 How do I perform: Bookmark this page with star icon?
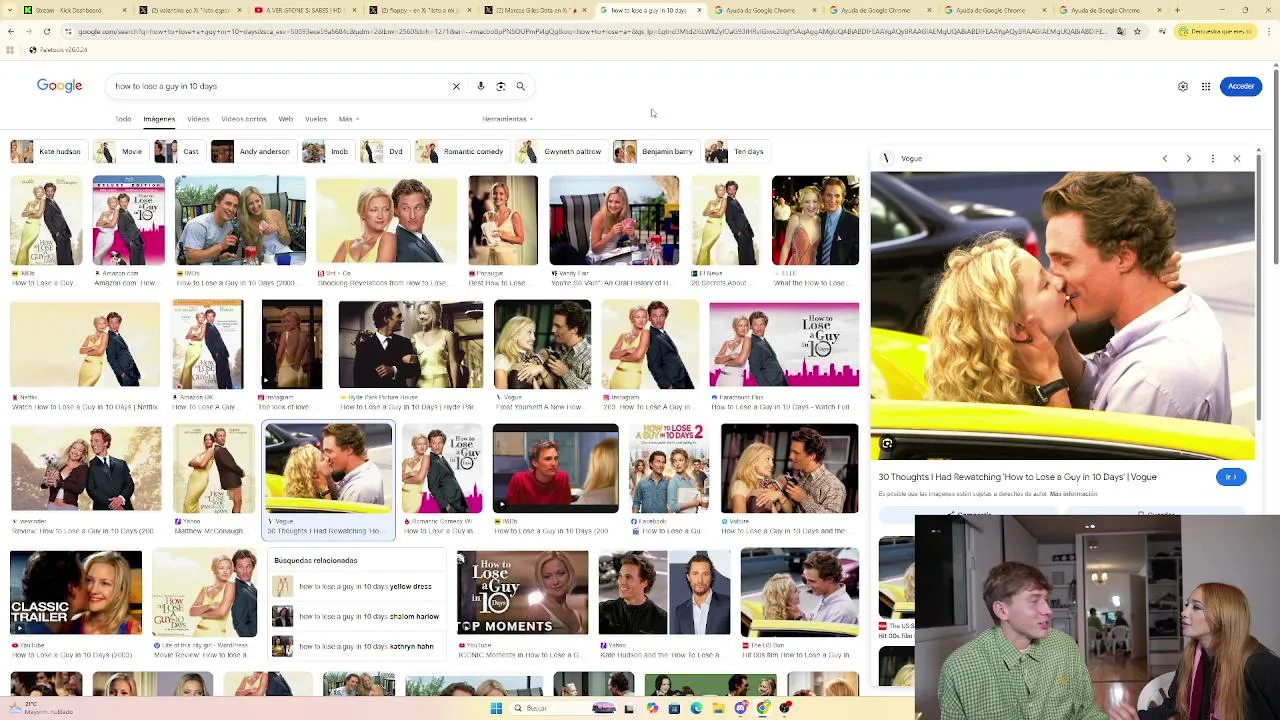(1137, 31)
